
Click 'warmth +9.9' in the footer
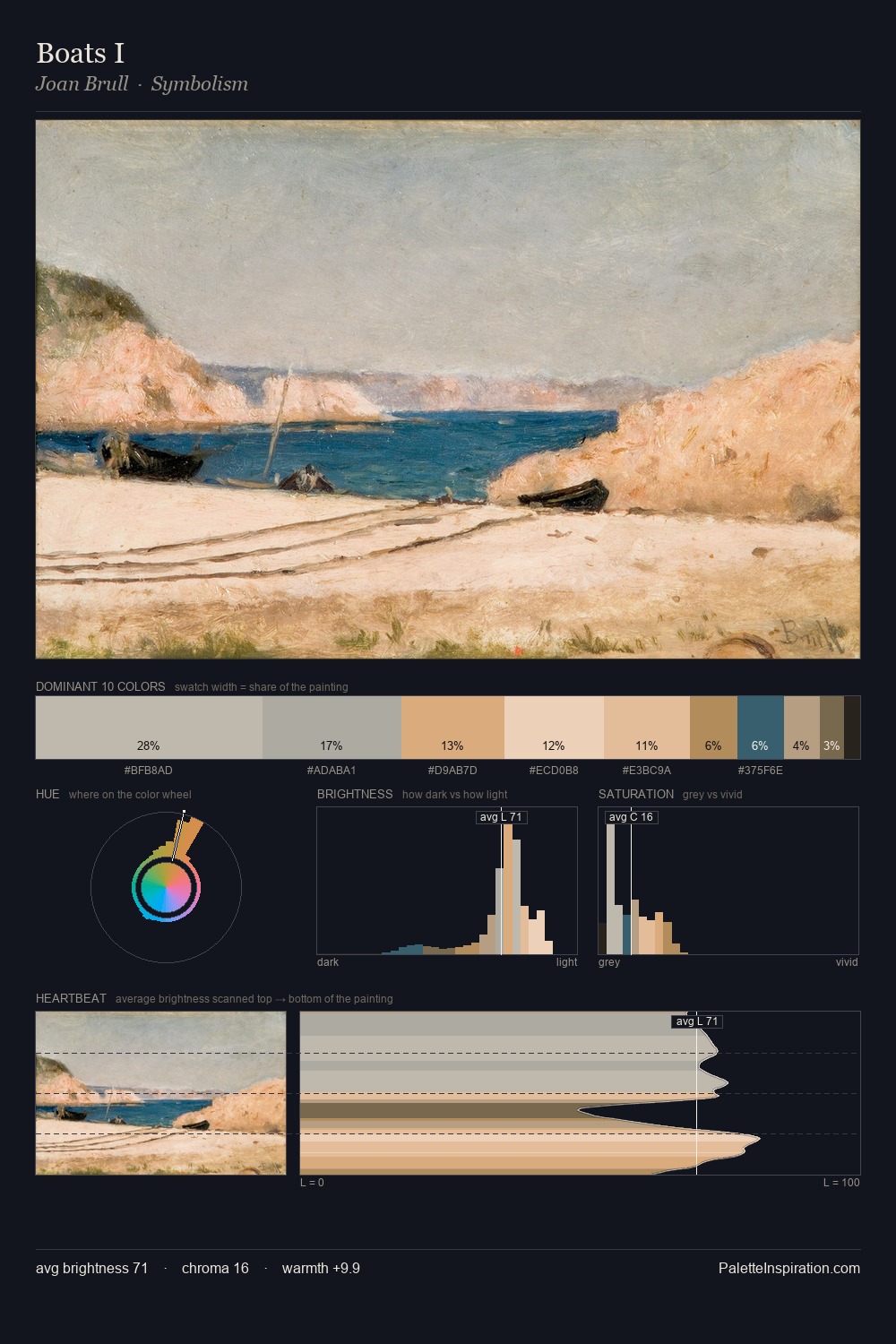click(321, 1268)
